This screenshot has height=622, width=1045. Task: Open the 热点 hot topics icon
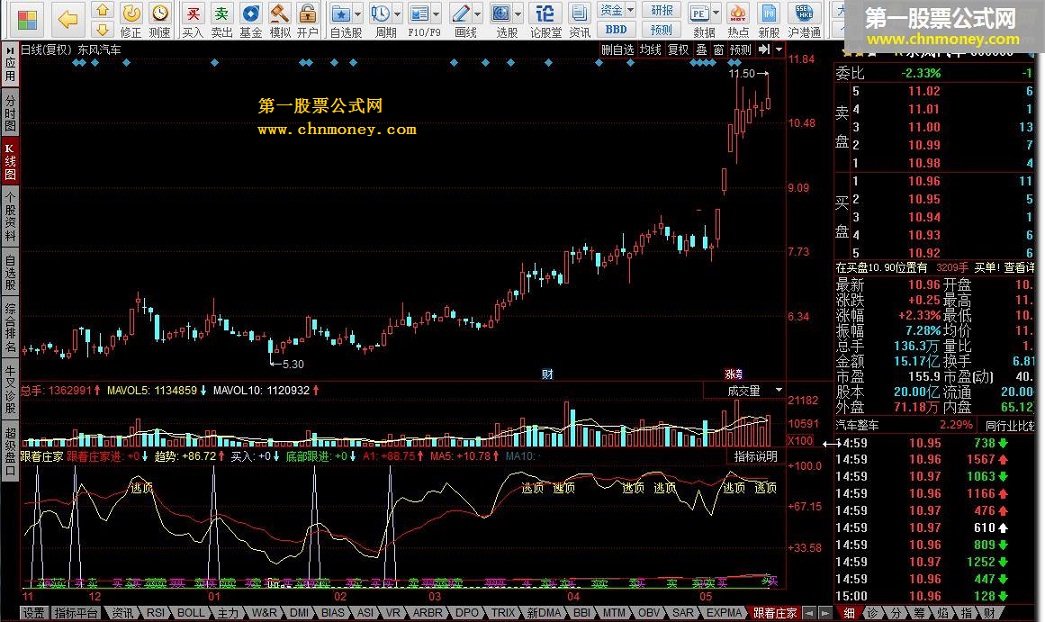pos(738,20)
